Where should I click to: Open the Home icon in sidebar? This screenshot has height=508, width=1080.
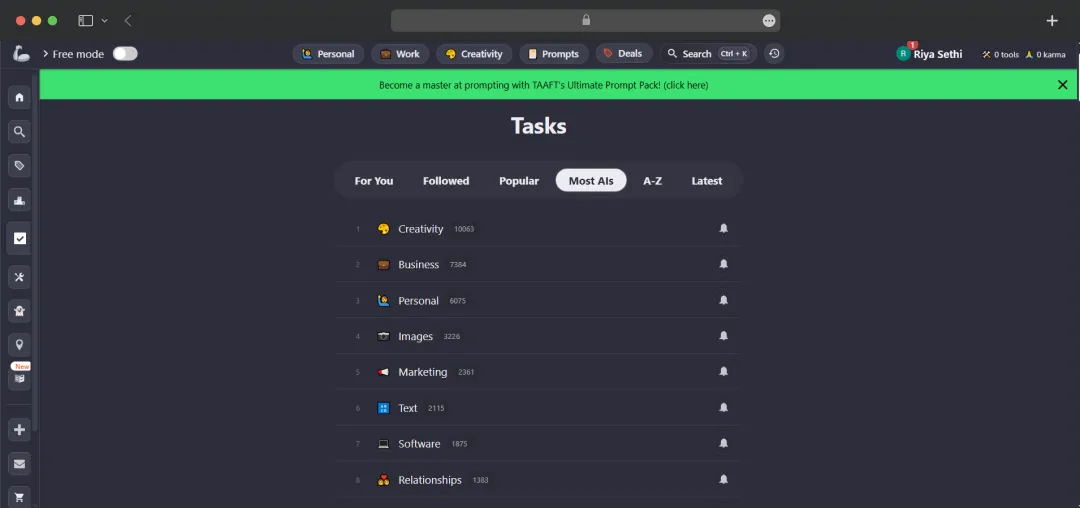(x=19, y=97)
